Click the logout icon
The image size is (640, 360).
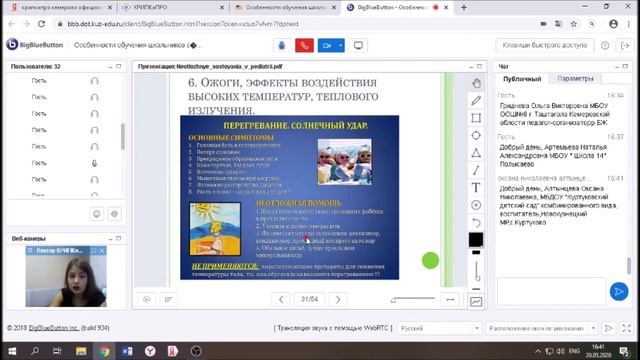tap(625, 45)
